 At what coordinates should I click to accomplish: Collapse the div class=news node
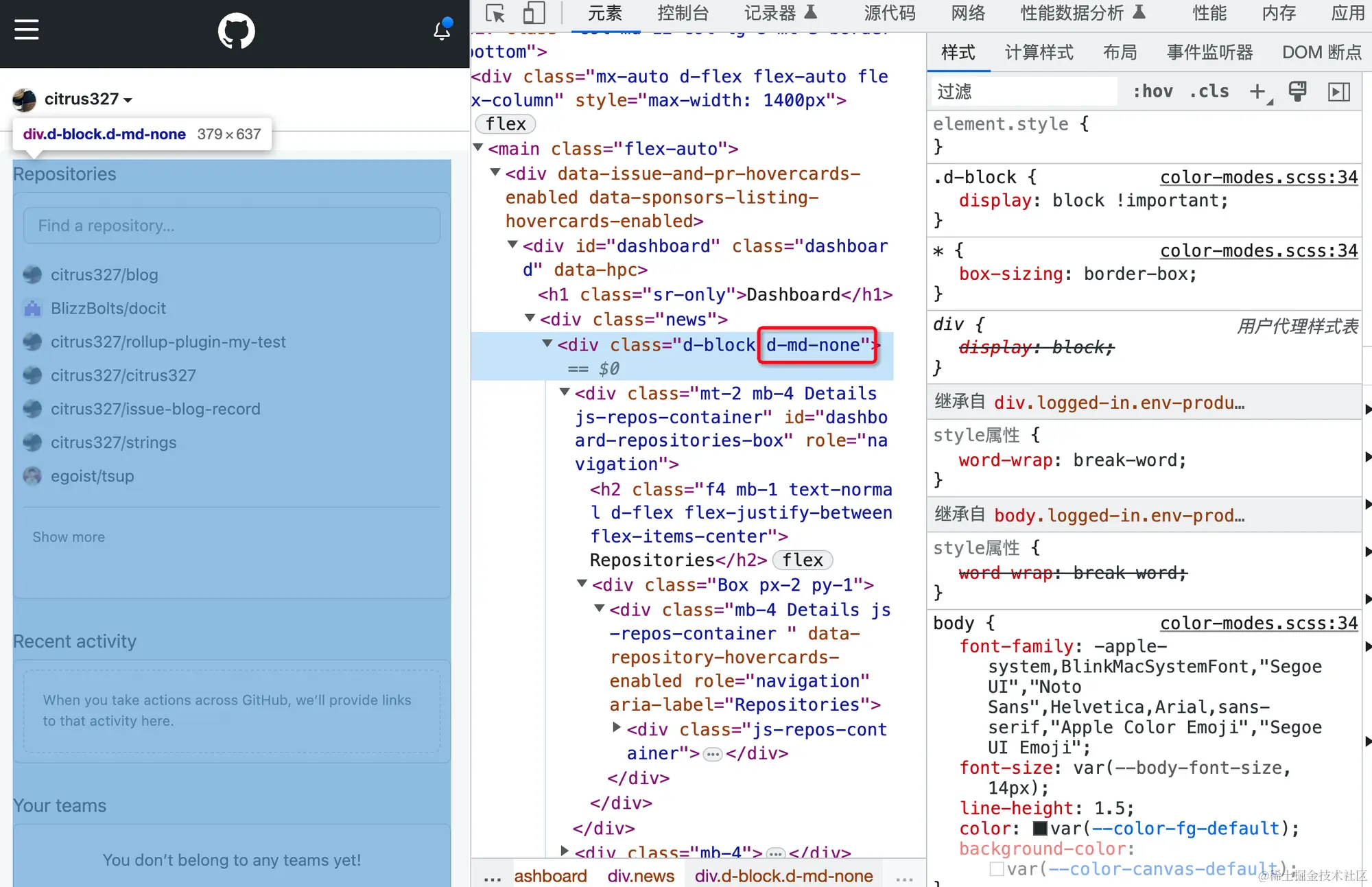coord(530,318)
